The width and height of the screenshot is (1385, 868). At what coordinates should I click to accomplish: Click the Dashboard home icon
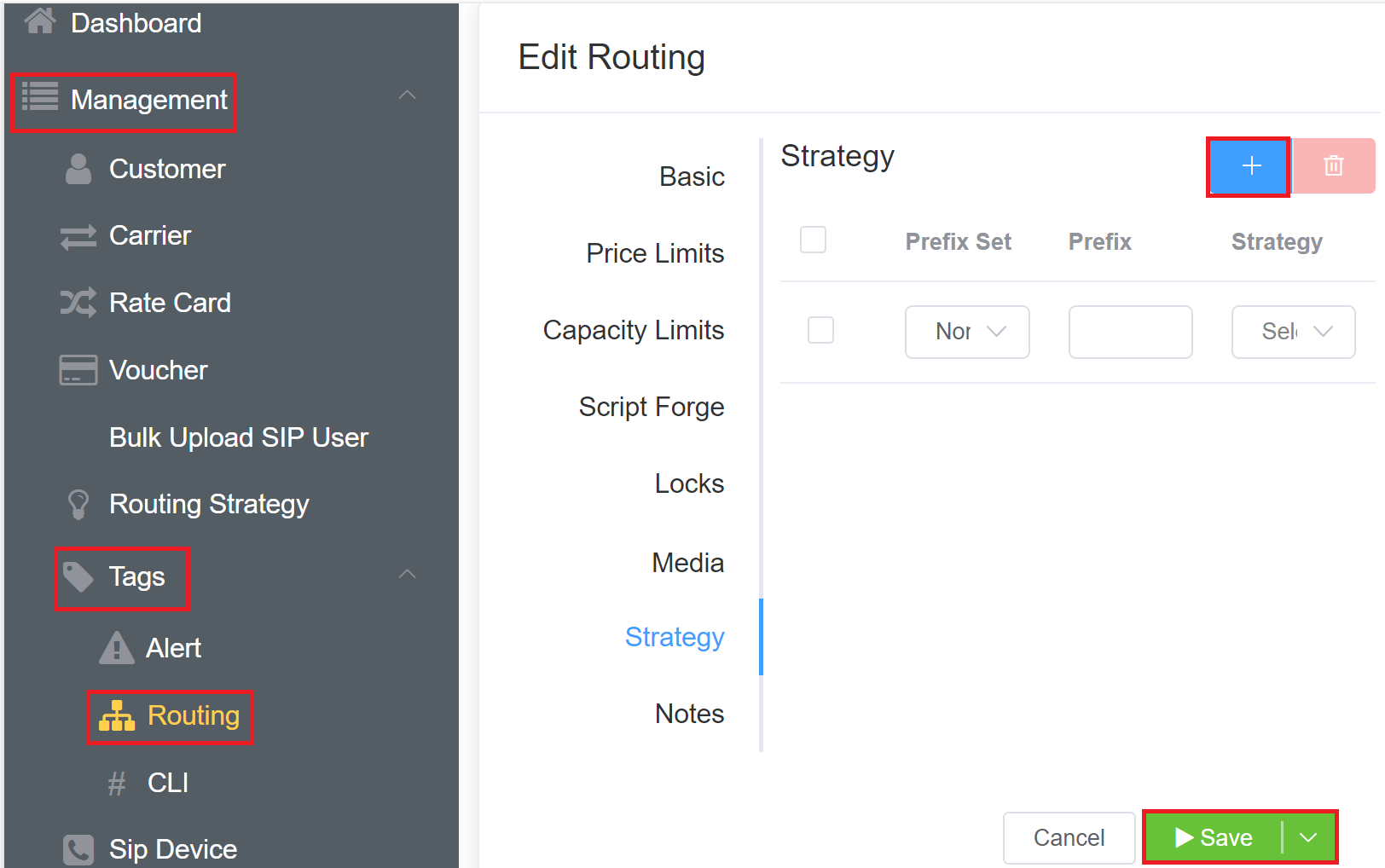coord(39,20)
